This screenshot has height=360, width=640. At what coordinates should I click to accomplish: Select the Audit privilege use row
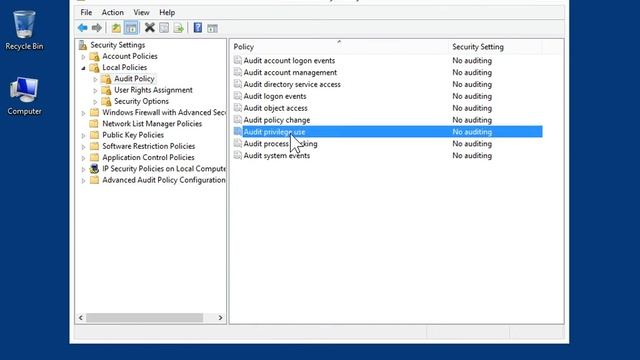[x=387, y=132]
